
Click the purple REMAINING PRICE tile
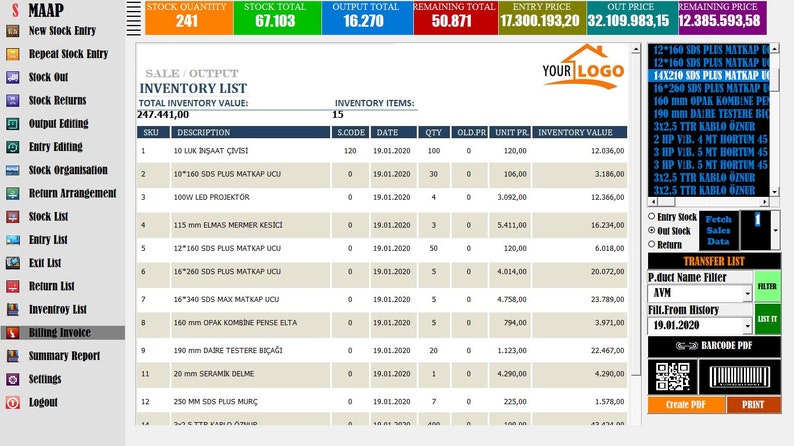pos(722,18)
